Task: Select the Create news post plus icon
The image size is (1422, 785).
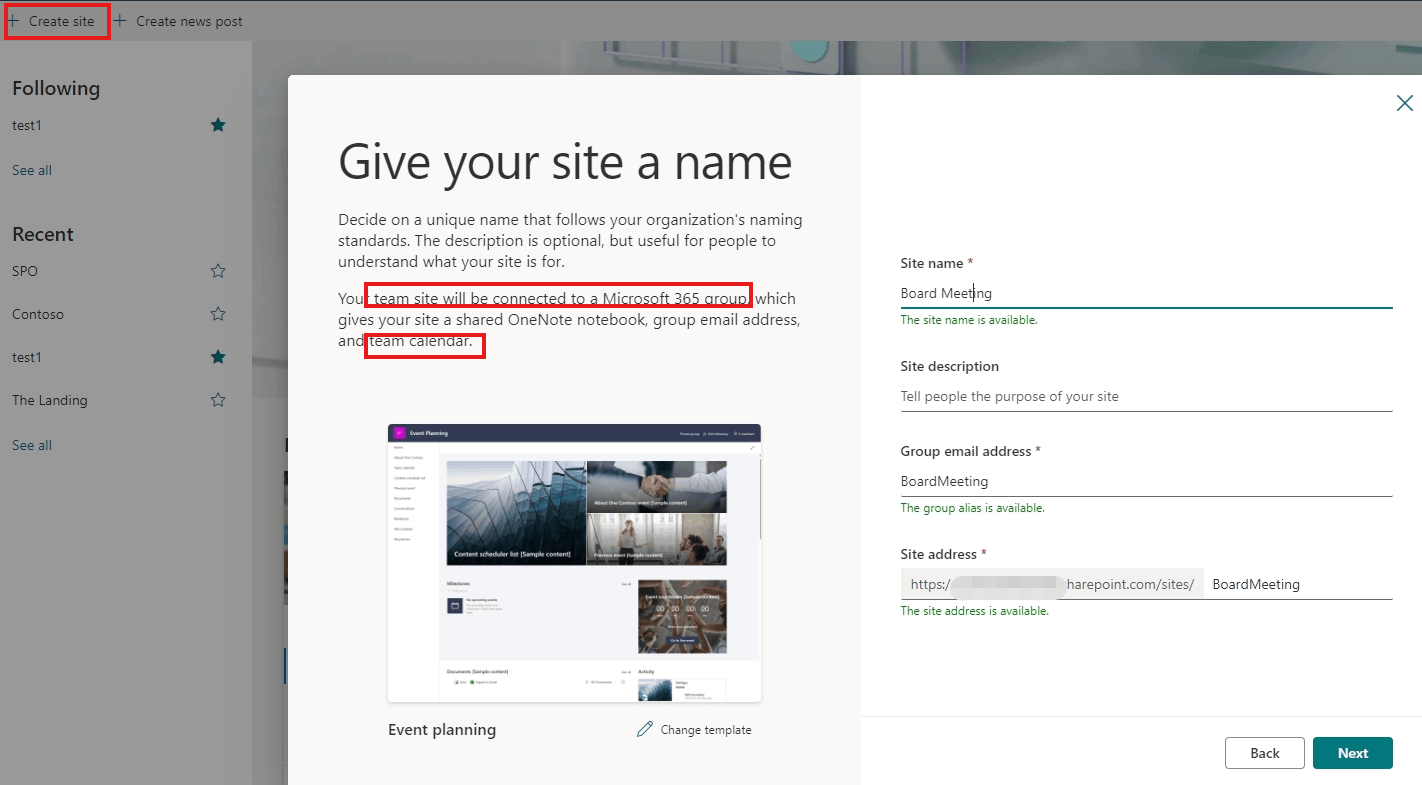Action: 120,20
